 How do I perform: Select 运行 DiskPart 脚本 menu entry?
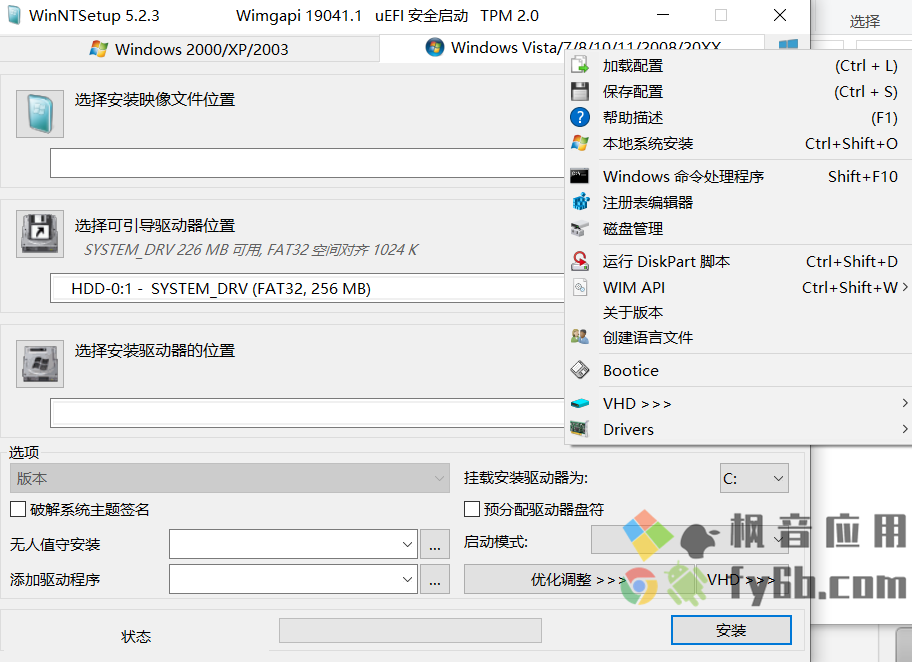tap(738, 261)
